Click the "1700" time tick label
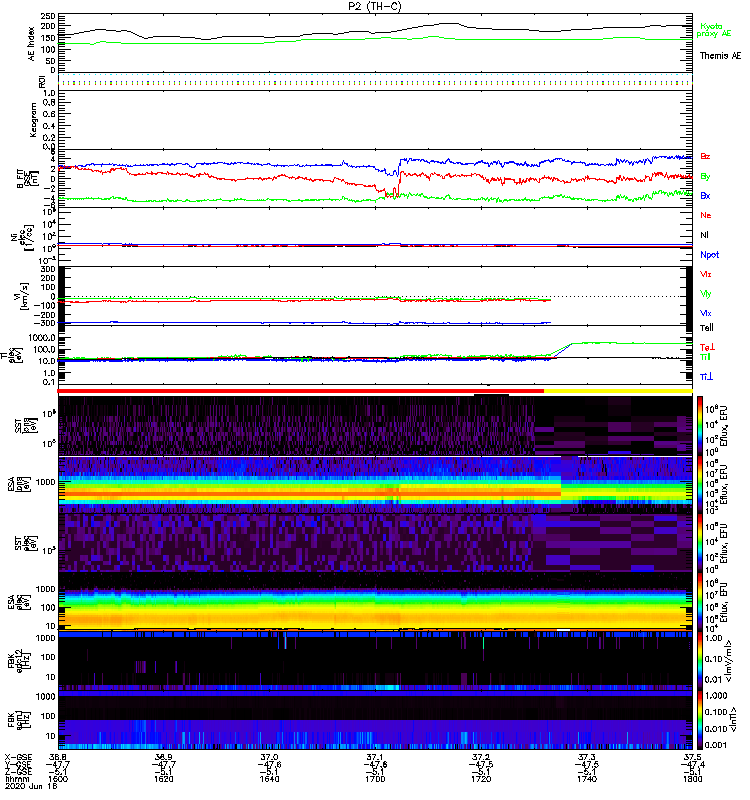 click(375, 779)
